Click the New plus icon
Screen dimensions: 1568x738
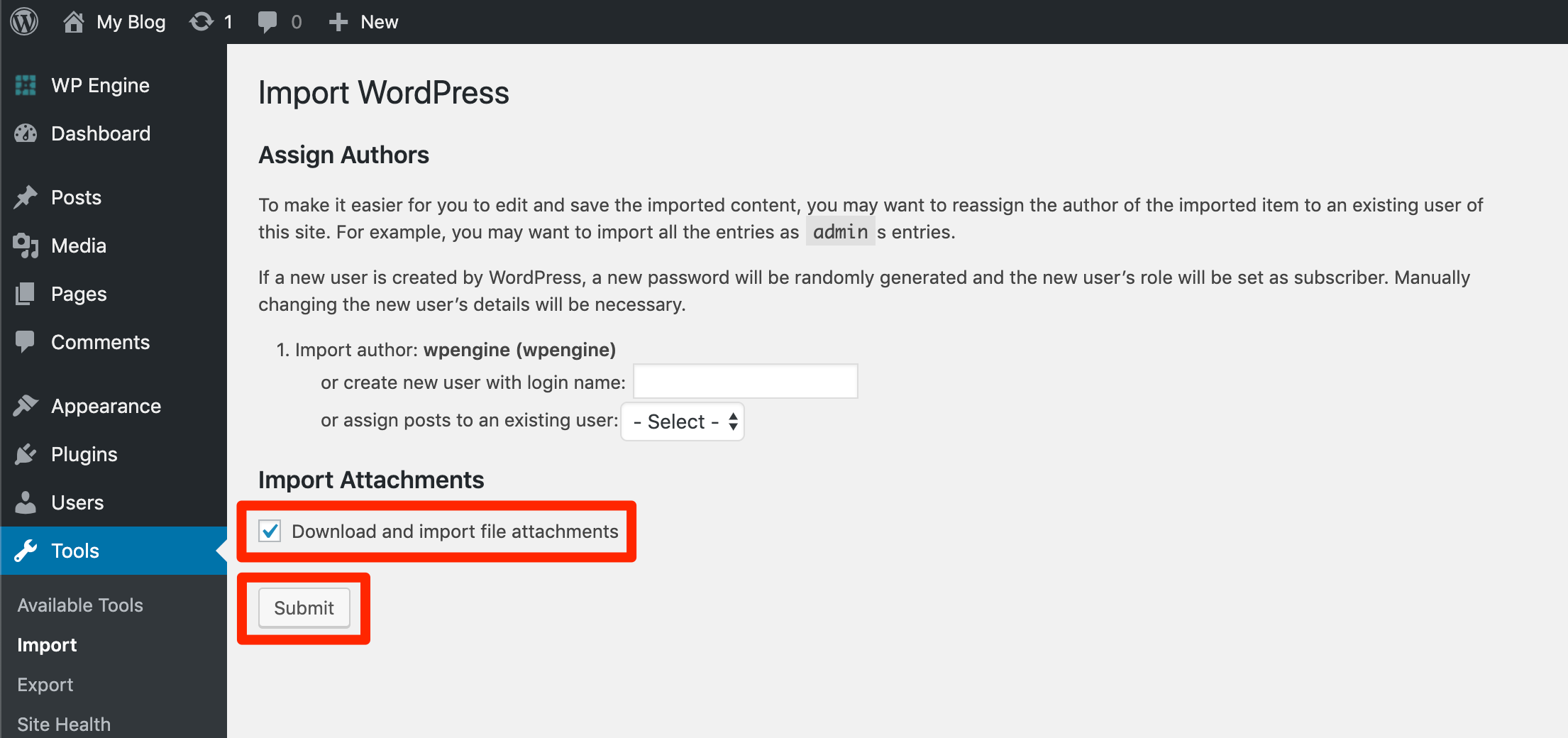[338, 22]
